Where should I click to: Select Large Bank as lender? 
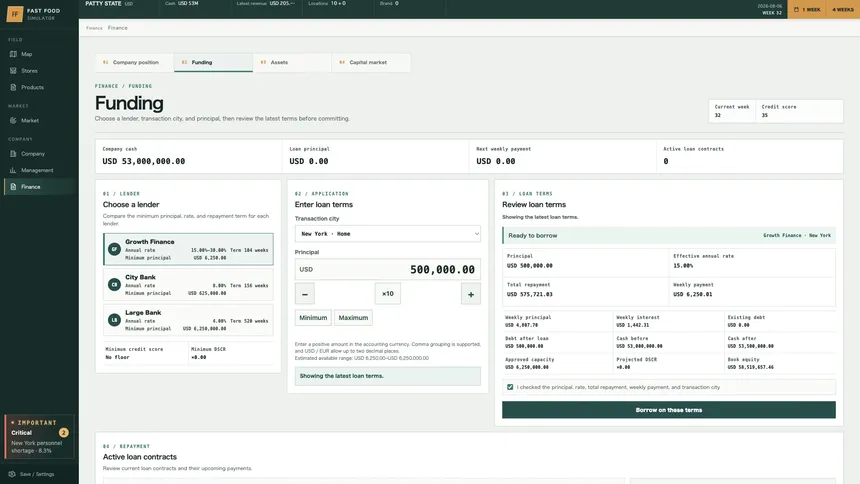tap(188, 320)
